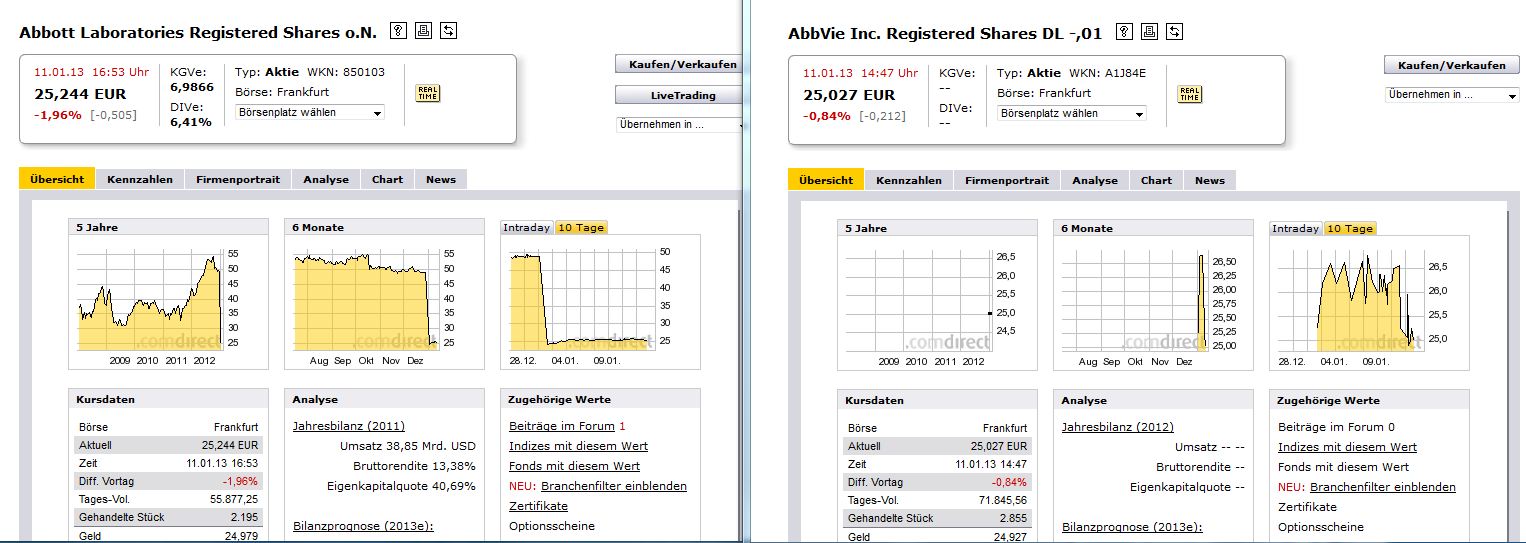
Task: Open Jahresbilanz (2011) link in Abbott window
Action: 349,426
